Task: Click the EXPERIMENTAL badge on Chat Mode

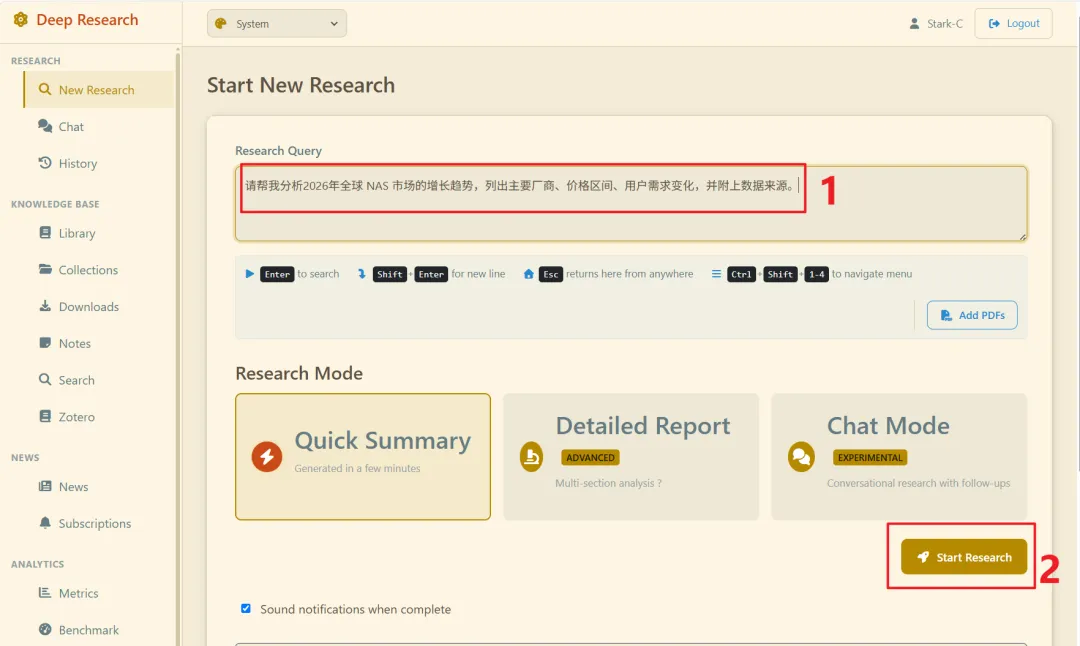Action: point(870,457)
